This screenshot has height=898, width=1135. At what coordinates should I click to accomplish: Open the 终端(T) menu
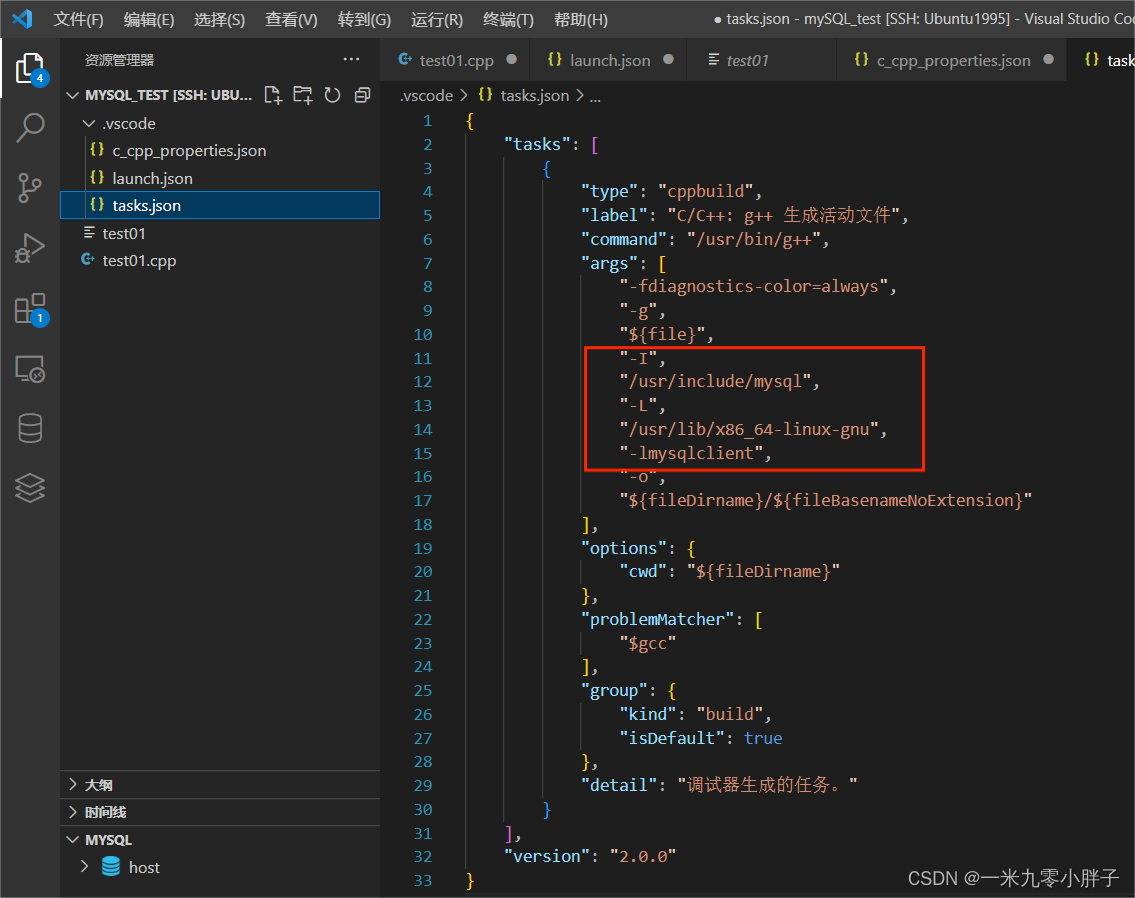508,19
